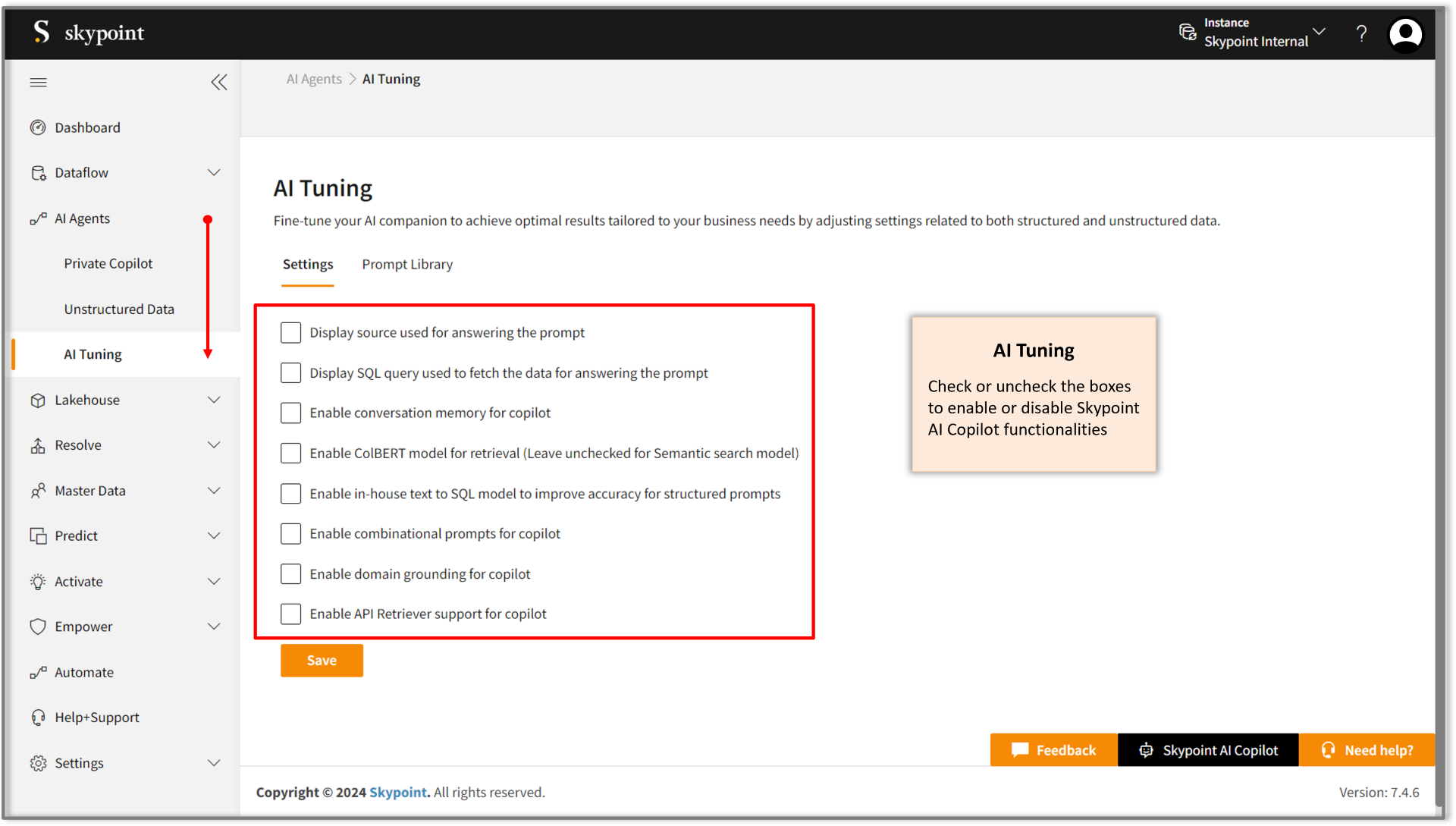Expand the Lakehouse chevron
Viewport: 1456px width, 826px height.
tap(214, 400)
